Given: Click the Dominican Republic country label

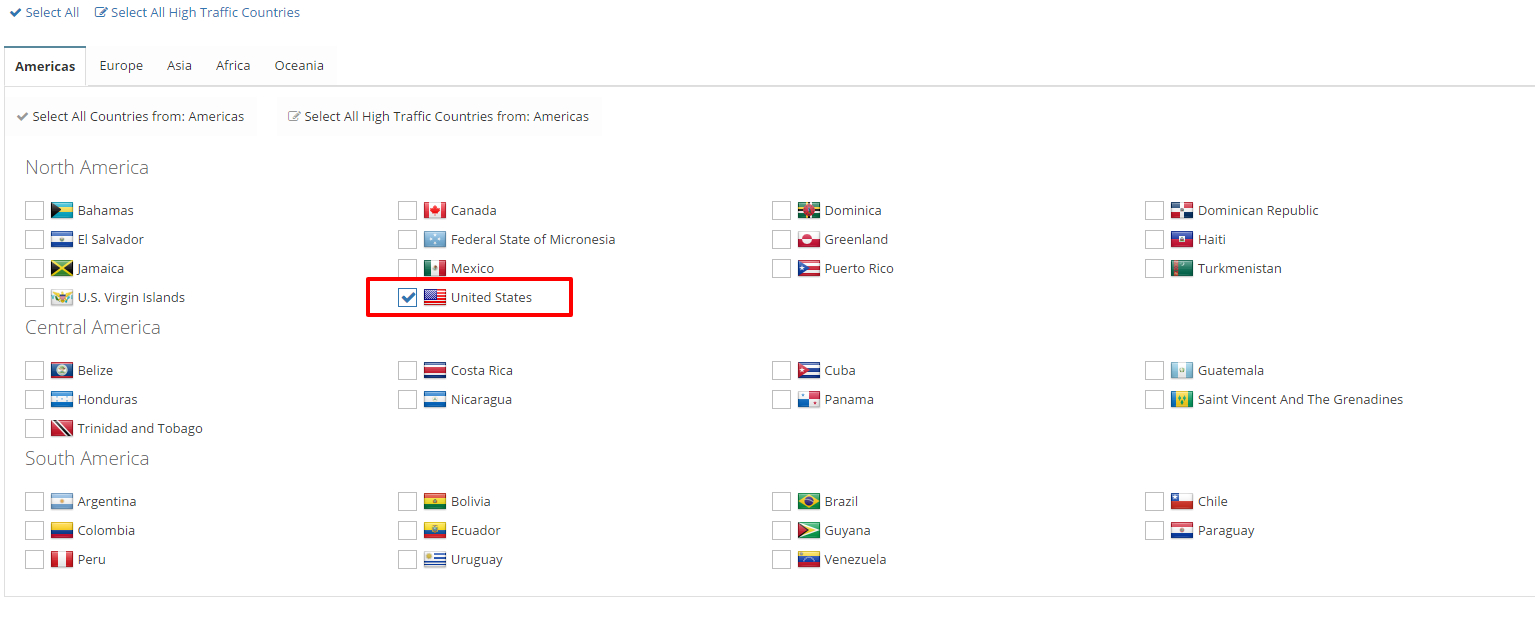Looking at the screenshot, I should [x=1258, y=210].
